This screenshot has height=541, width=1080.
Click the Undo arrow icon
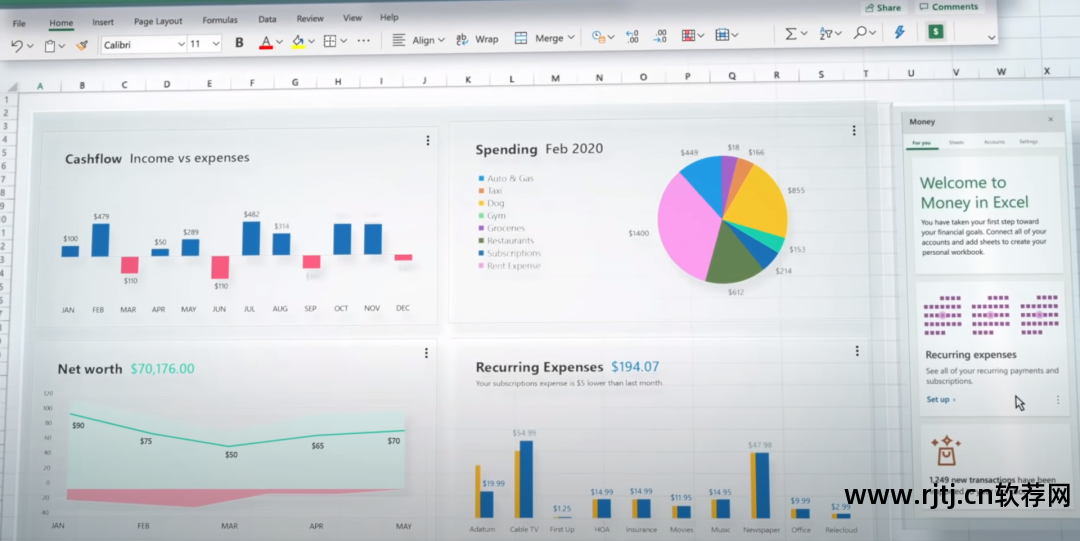click(17, 45)
